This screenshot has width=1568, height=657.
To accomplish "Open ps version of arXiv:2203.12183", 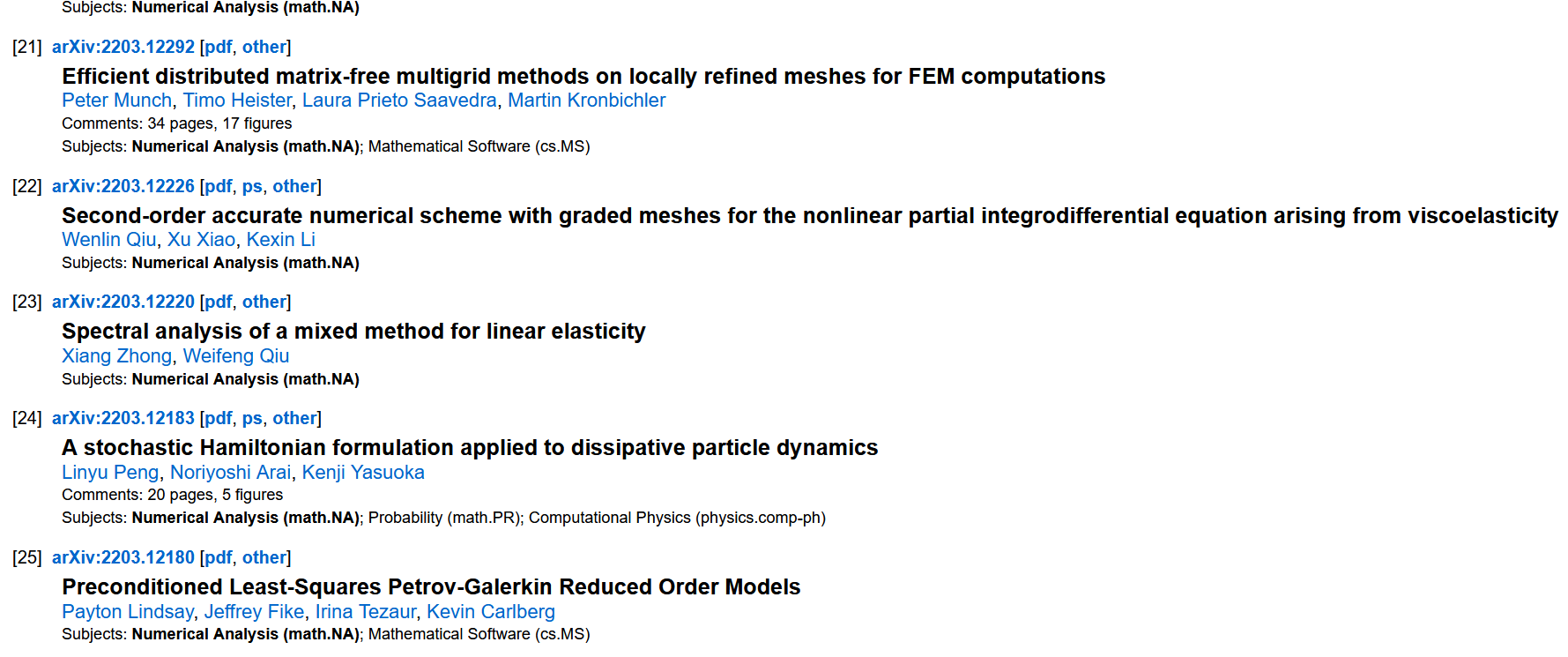I will tap(252, 418).
